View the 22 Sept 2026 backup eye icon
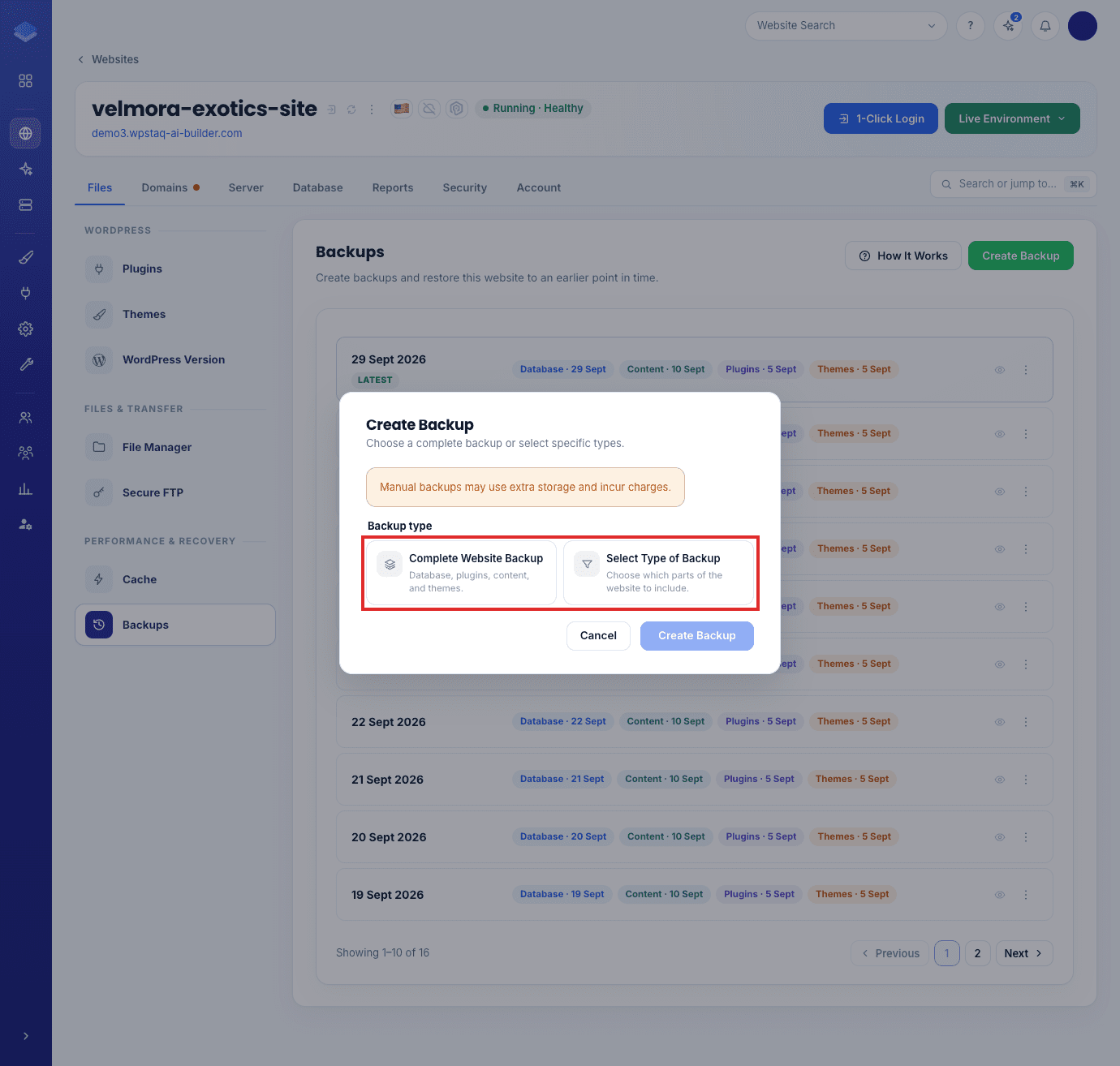The image size is (1120, 1066). [1000, 722]
